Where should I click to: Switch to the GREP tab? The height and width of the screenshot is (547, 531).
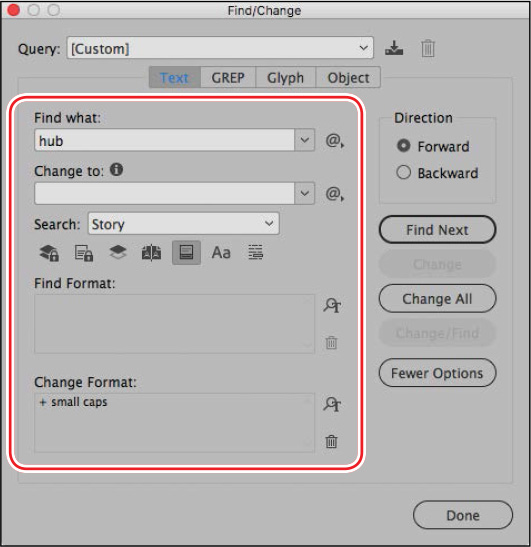point(228,77)
